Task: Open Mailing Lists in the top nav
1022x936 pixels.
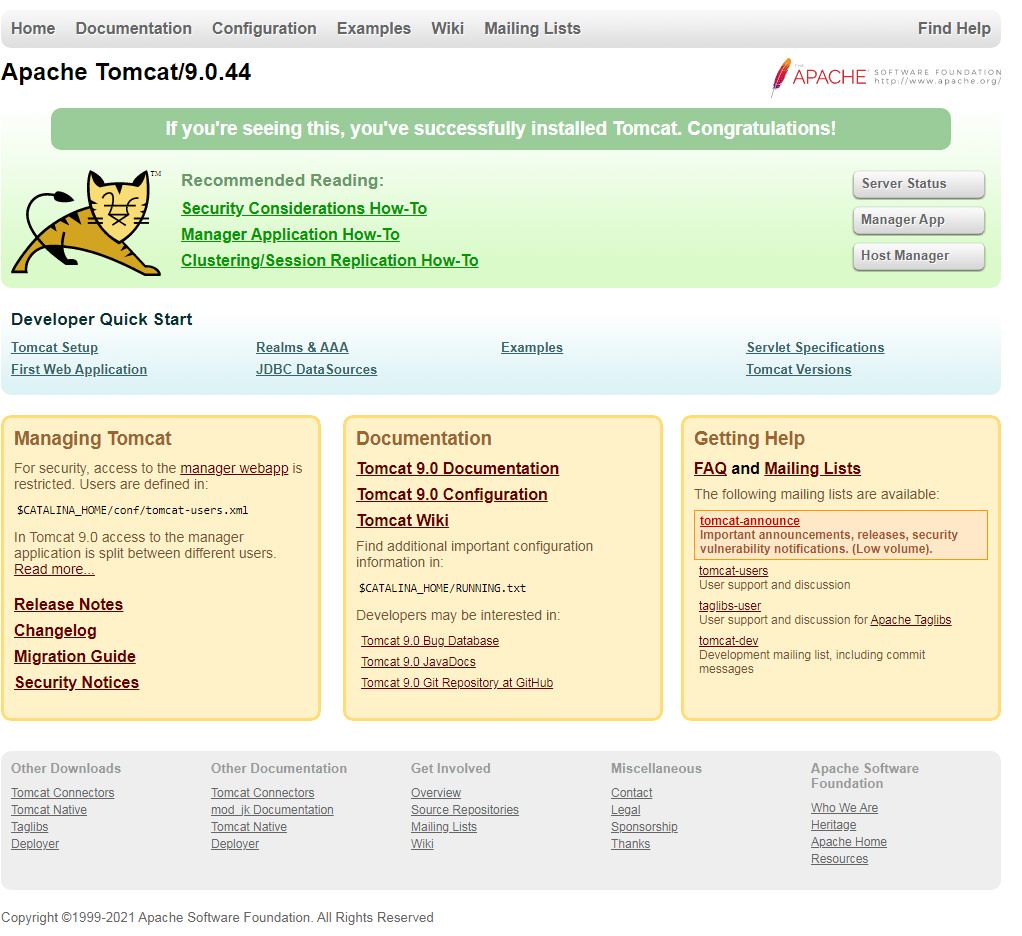Action: point(532,29)
